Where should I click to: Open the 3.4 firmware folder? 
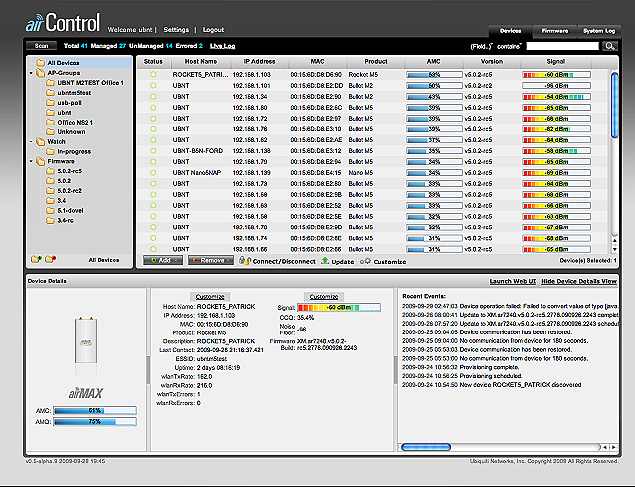(x=56, y=200)
